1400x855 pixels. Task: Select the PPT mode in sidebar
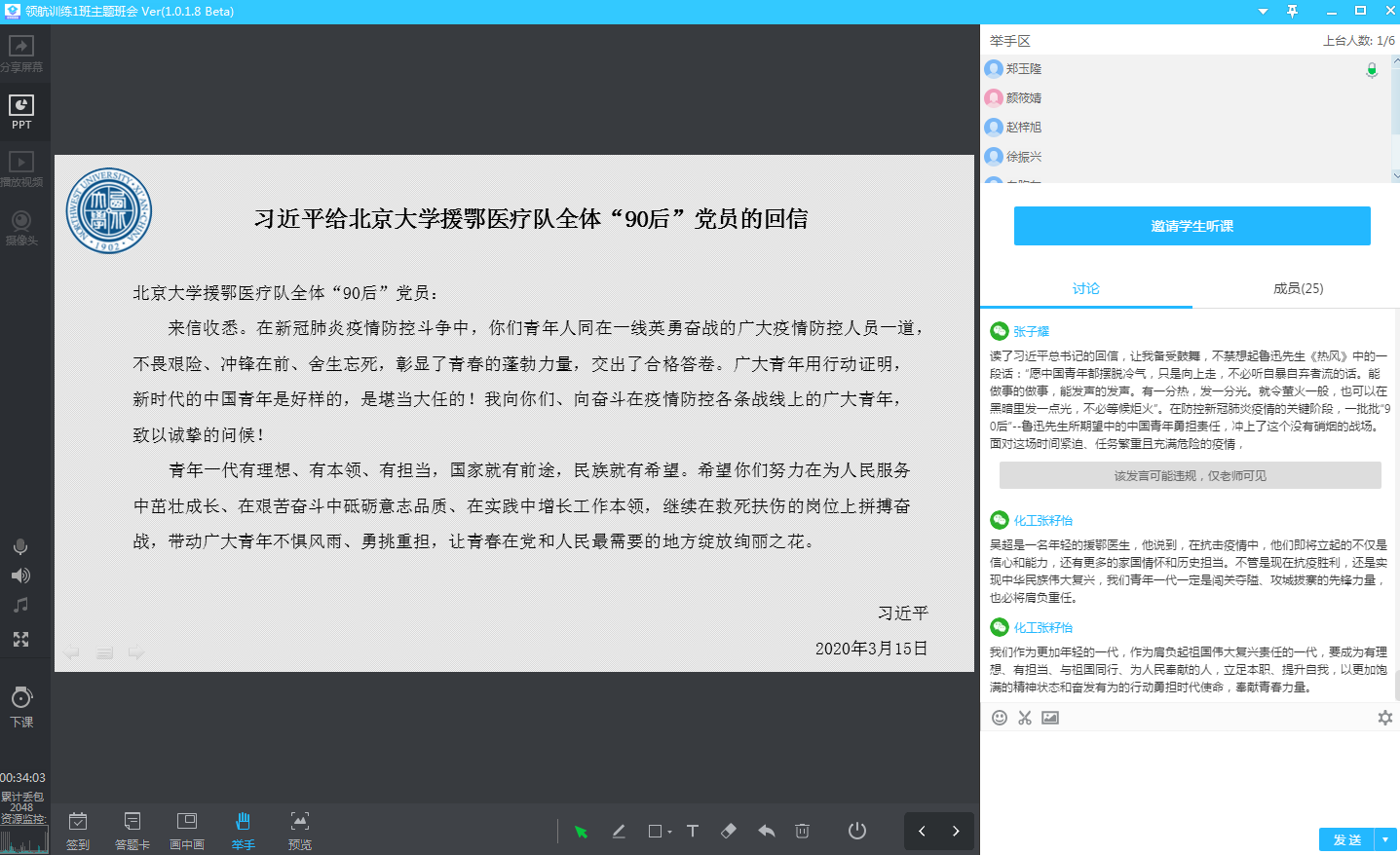21,110
